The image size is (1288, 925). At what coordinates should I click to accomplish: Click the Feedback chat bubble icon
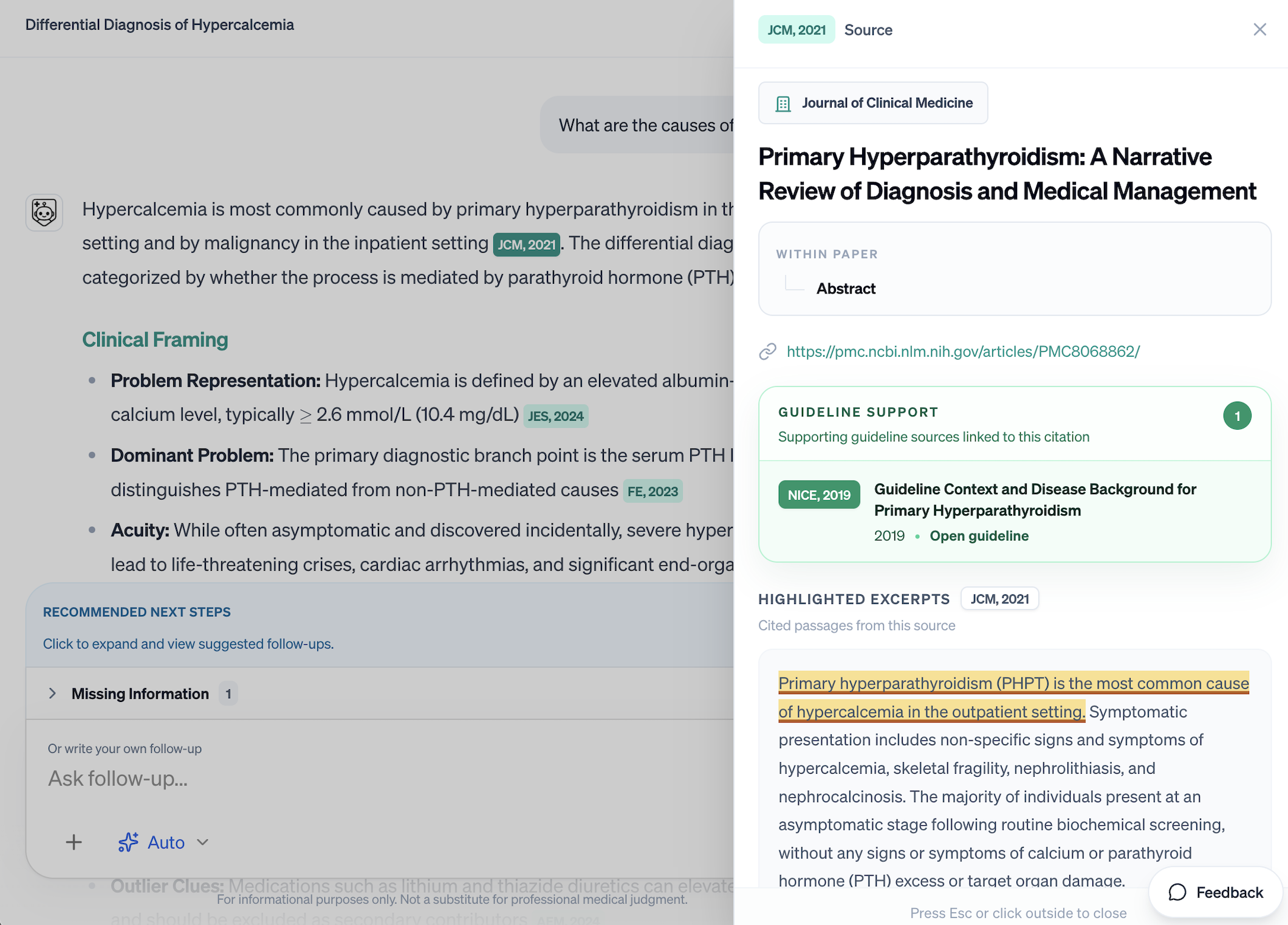point(1177,892)
